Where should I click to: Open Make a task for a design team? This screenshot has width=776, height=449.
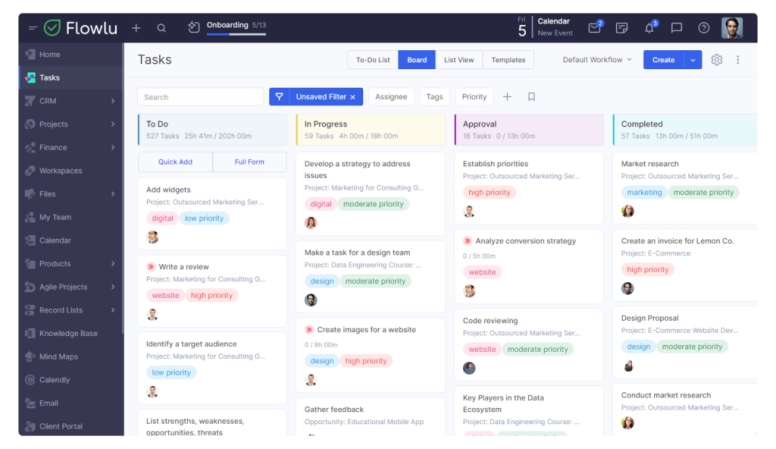coord(371,277)
